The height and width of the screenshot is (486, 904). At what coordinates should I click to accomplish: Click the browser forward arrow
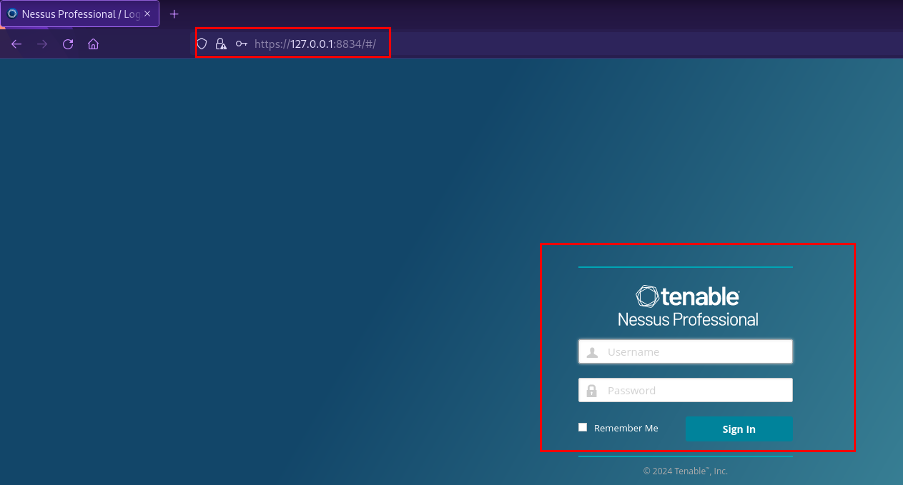42,44
